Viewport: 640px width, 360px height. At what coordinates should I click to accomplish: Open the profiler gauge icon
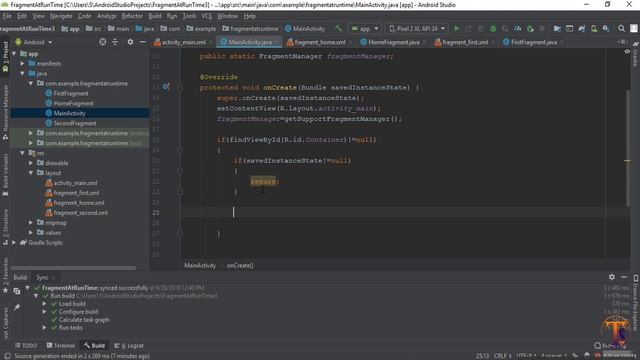pyautogui.click(x=518, y=29)
